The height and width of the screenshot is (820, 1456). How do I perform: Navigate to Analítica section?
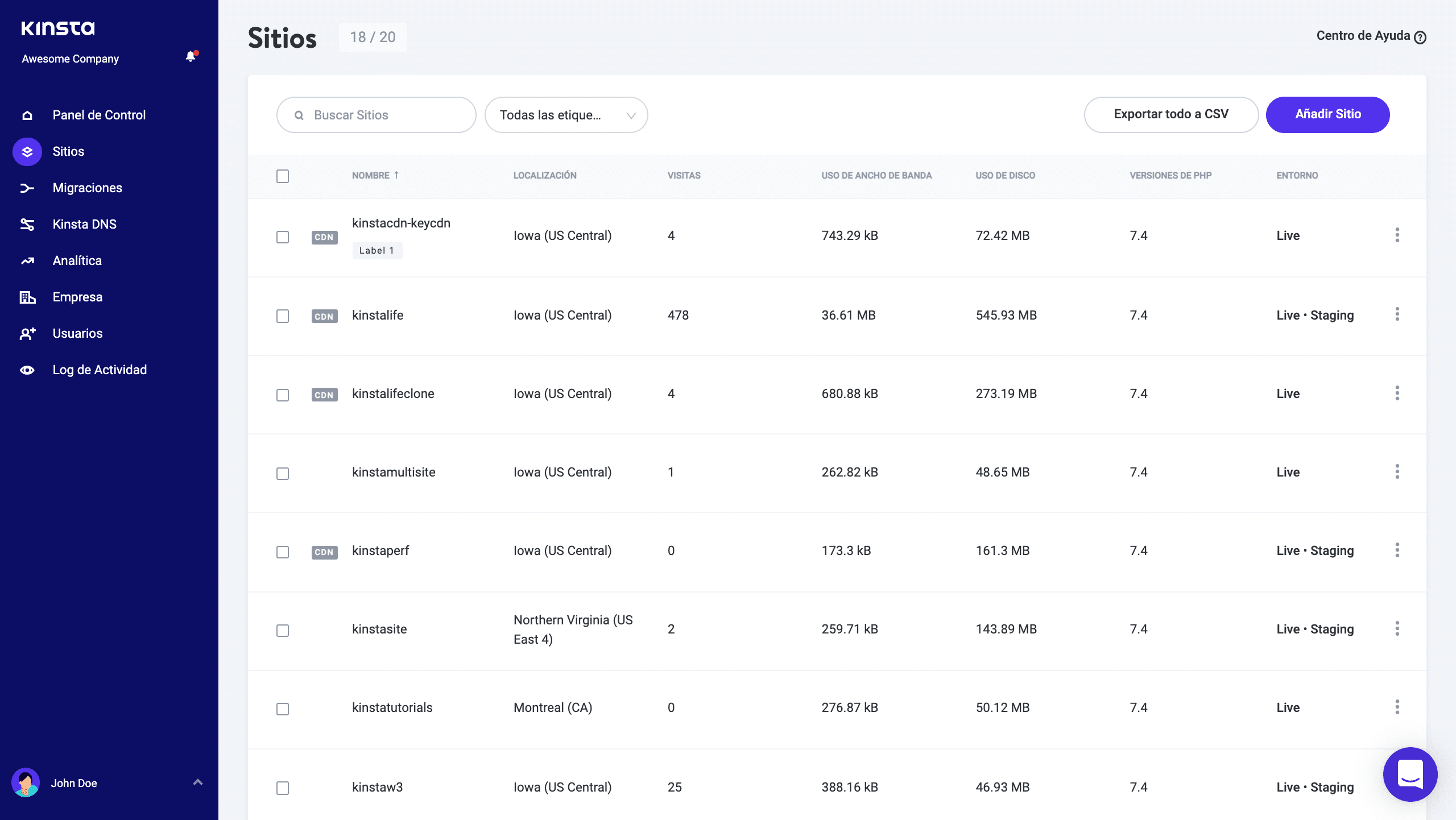pyautogui.click(x=76, y=260)
